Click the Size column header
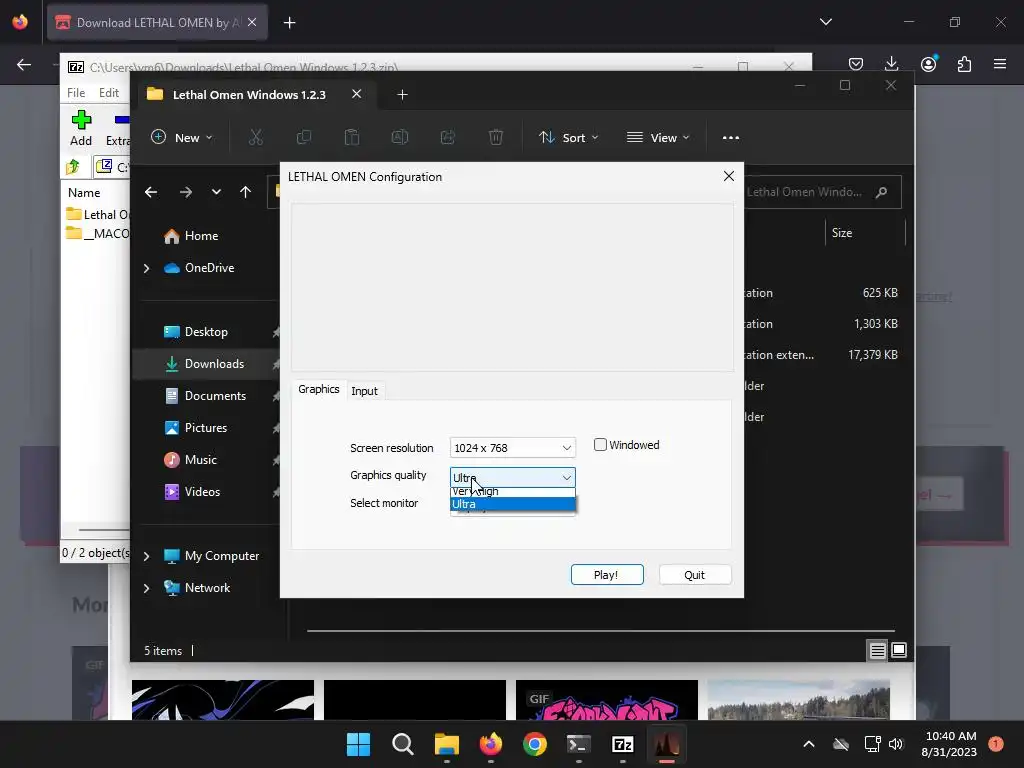1024x768 pixels. tap(865, 232)
